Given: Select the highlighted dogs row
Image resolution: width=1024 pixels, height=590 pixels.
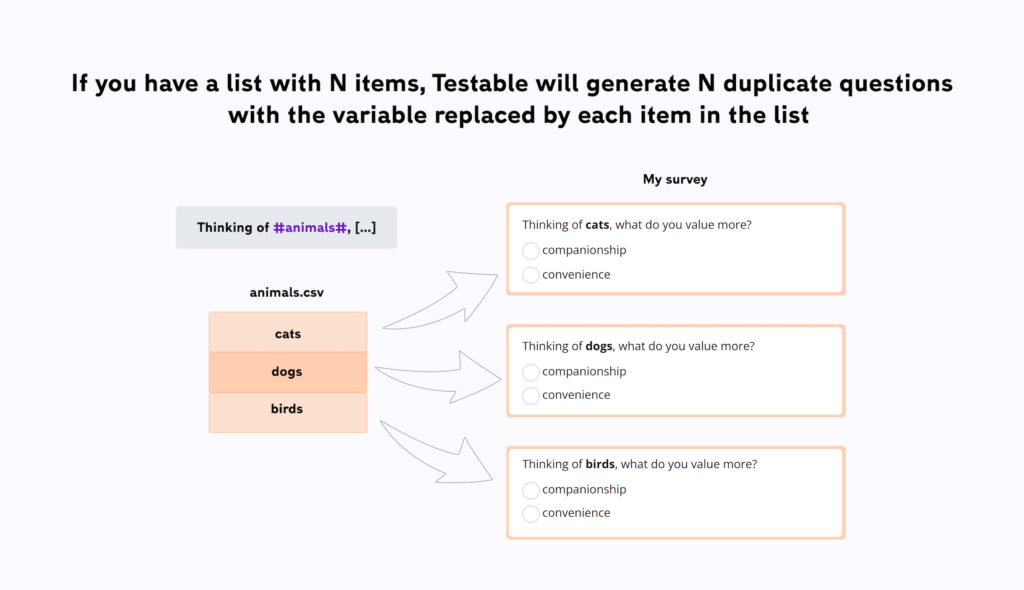Looking at the screenshot, I should (288, 372).
